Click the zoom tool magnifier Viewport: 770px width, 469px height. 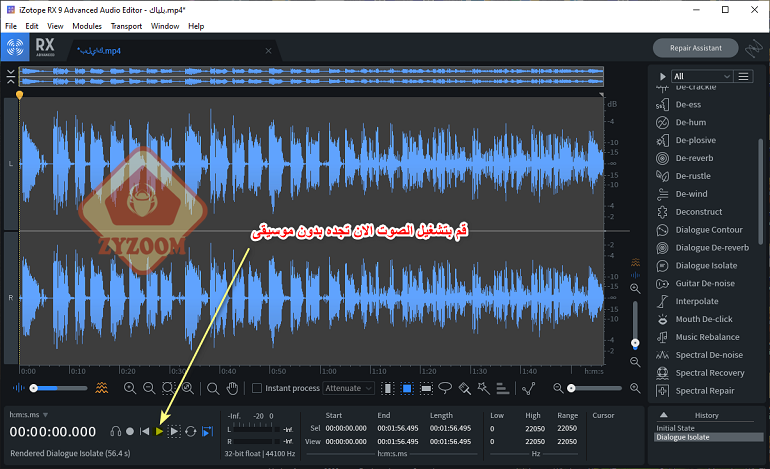pos(213,388)
